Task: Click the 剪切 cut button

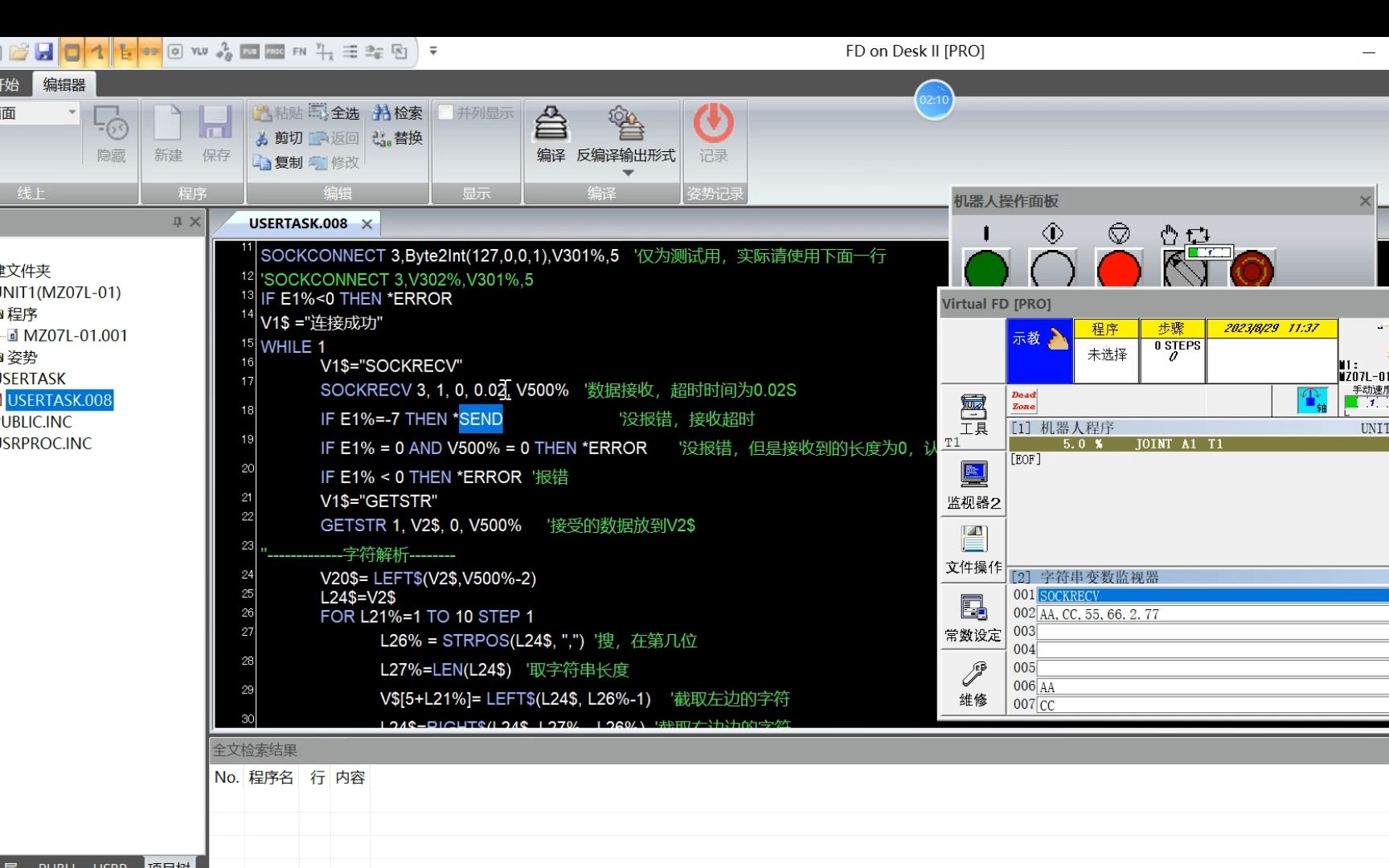Action: pos(278,137)
